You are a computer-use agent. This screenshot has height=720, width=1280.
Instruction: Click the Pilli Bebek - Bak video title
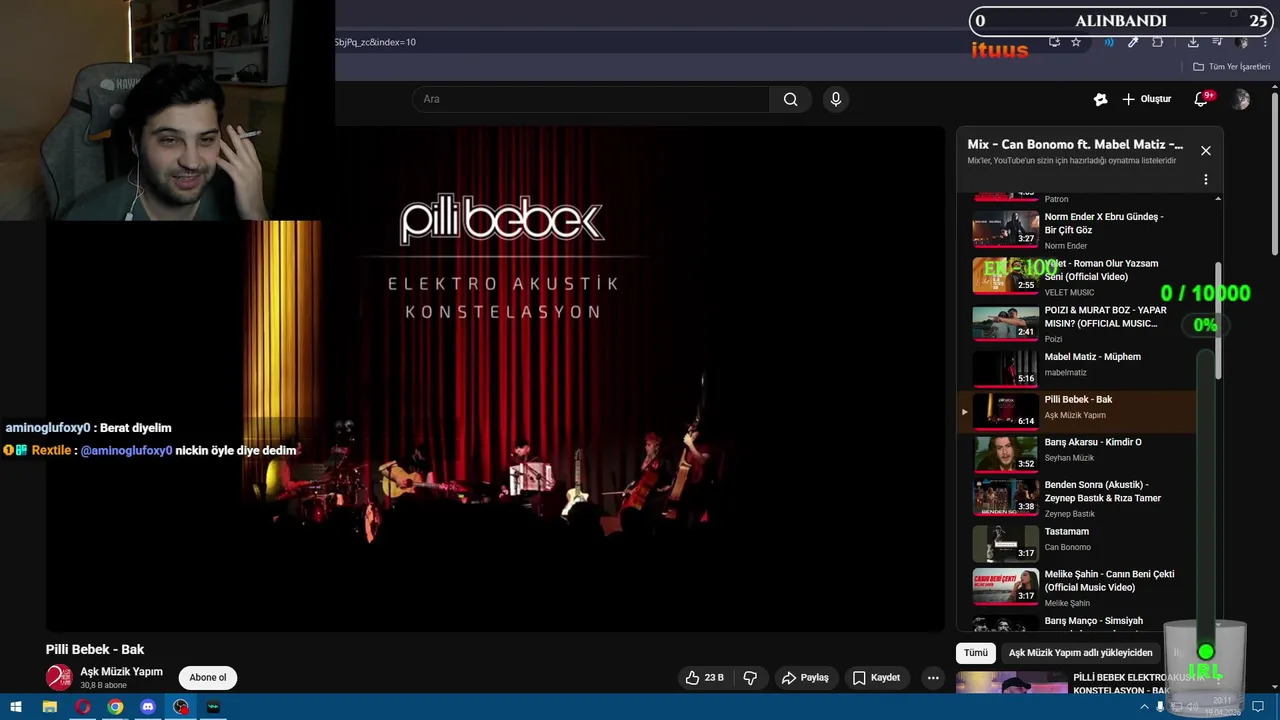pyautogui.click(x=95, y=650)
